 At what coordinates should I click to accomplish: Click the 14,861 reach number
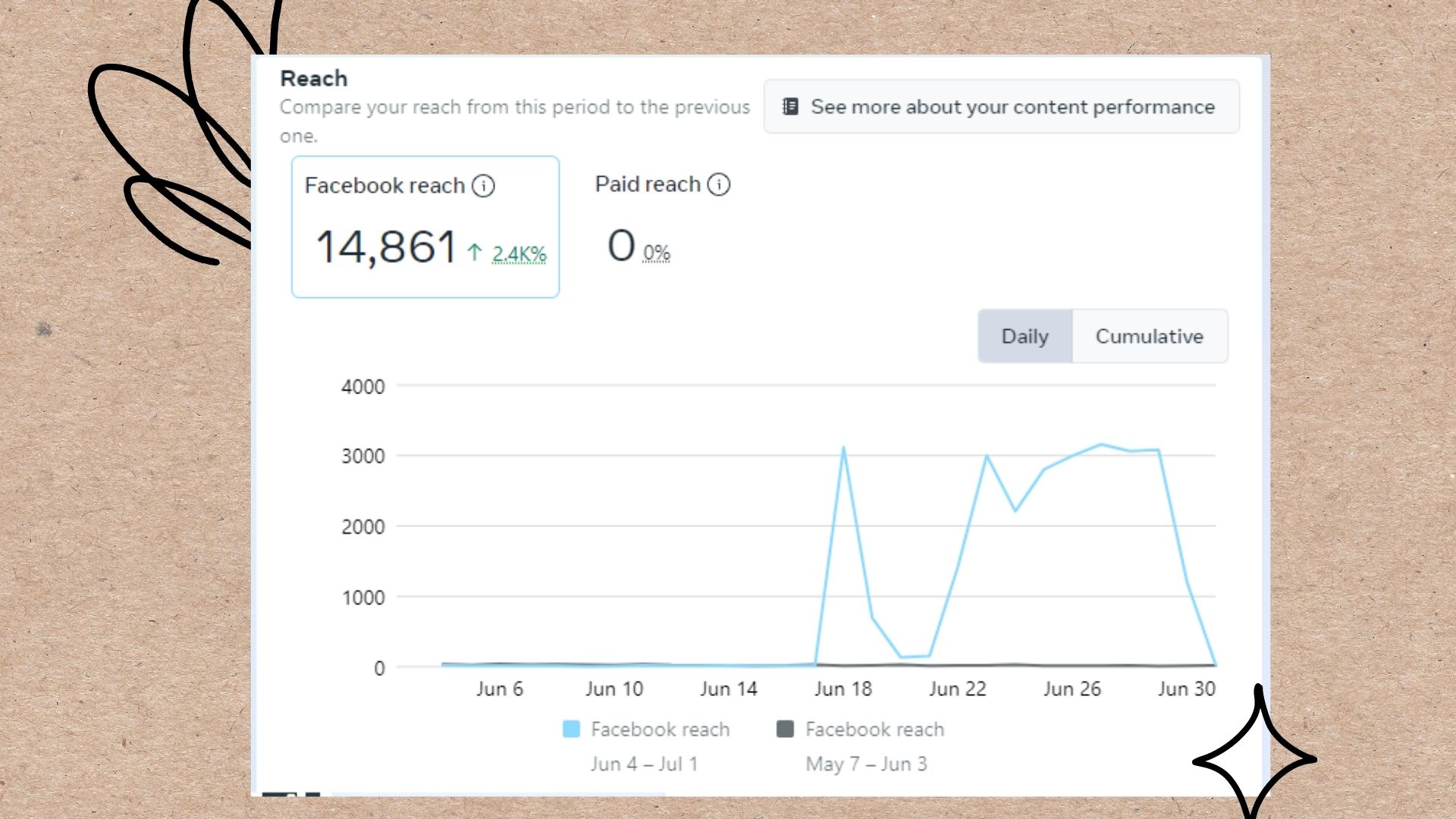click(x=385, y=247)
